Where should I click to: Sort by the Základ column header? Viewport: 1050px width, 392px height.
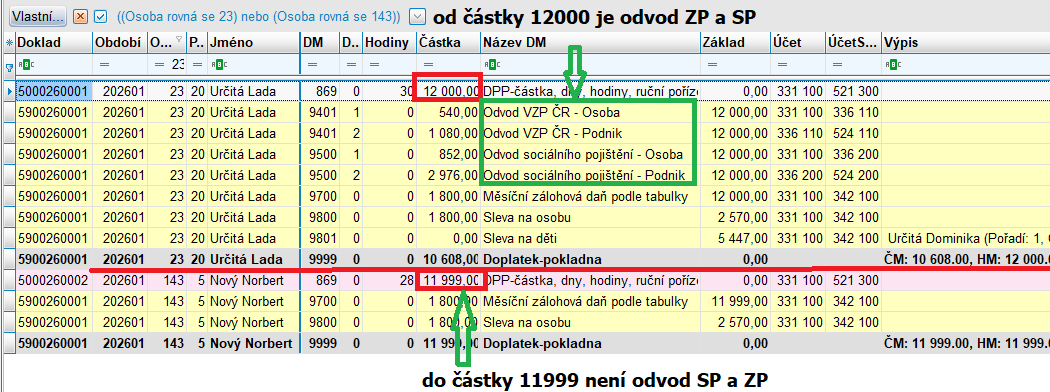pos(735,43)
